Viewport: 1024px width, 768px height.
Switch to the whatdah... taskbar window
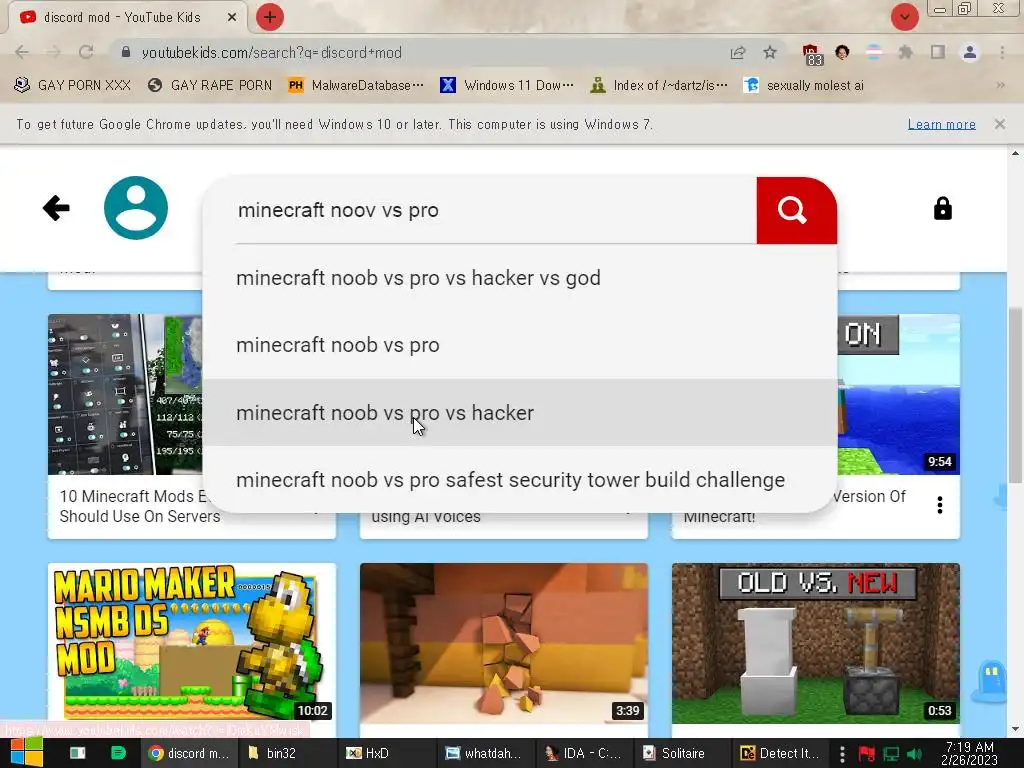484,753
